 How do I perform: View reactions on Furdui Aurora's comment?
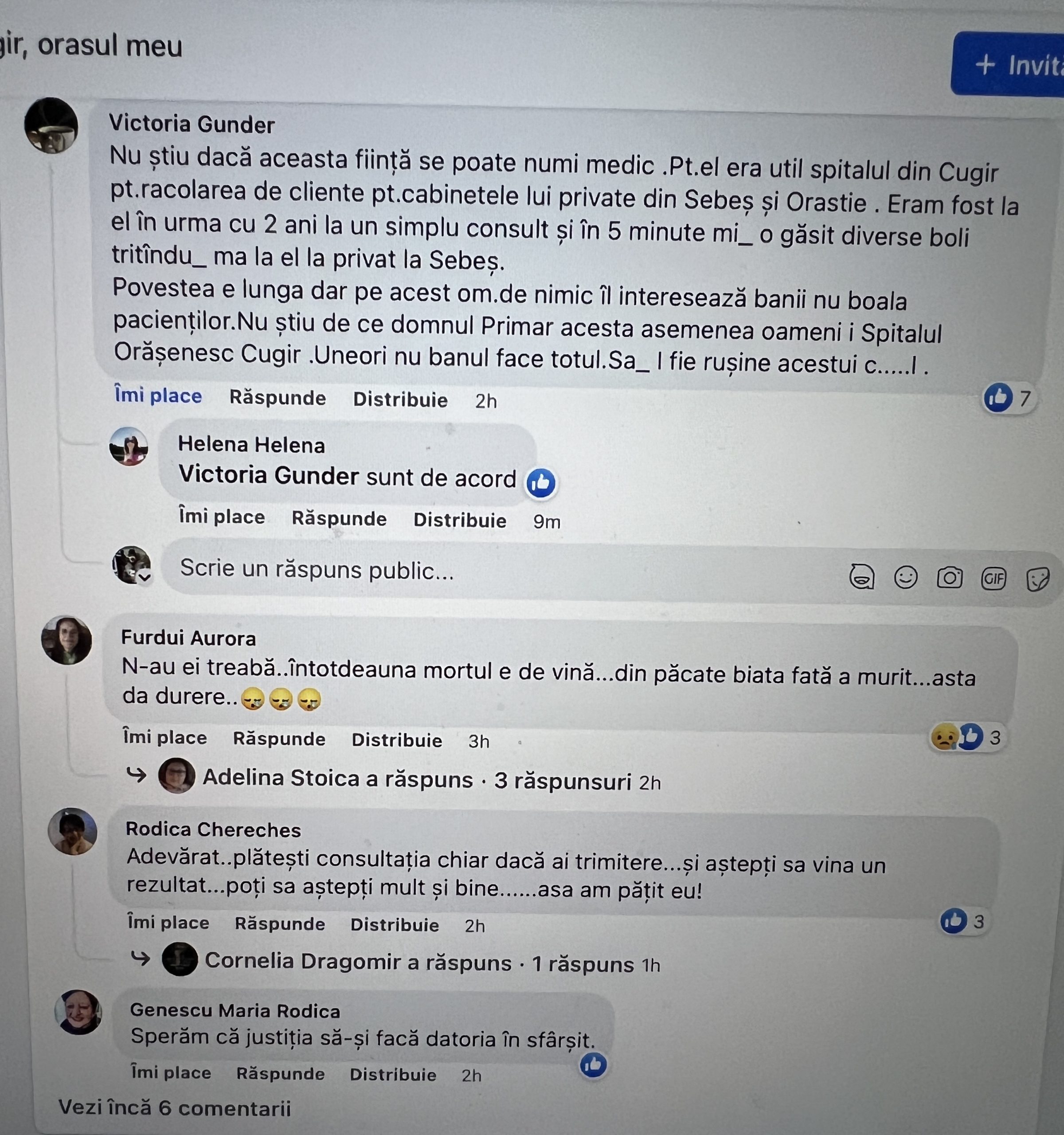[x=966, y=737]
